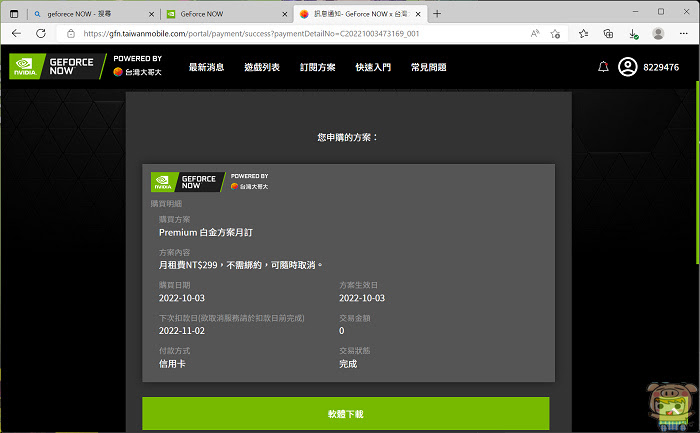Click the browser profile avatar
Screen dimensions: 700x433
click(x=658, y=33)
